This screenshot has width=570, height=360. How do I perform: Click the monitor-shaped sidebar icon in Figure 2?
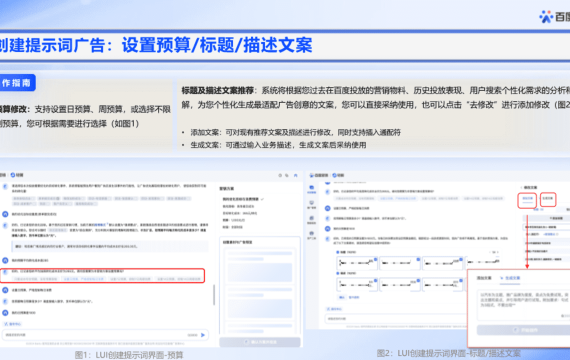point(312,204)
